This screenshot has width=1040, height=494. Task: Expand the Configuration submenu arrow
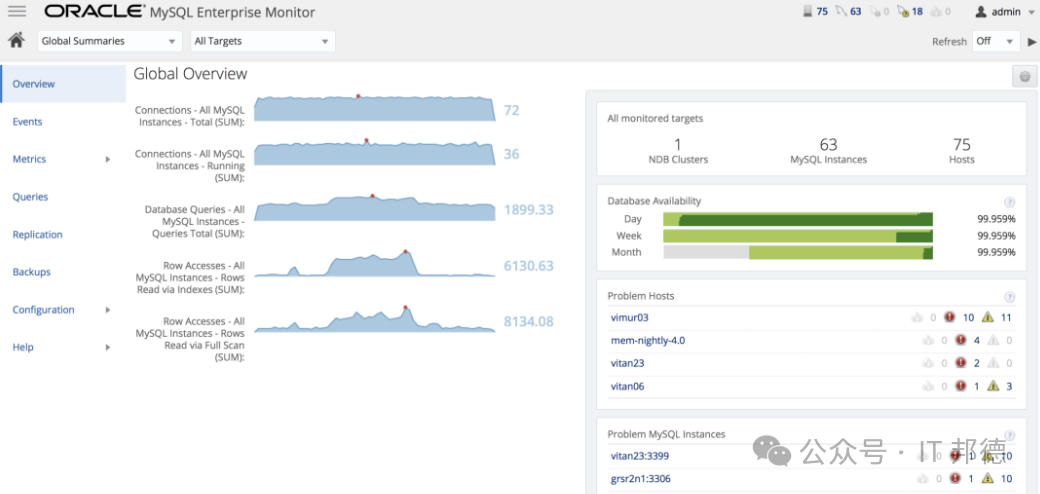[107, 310]
